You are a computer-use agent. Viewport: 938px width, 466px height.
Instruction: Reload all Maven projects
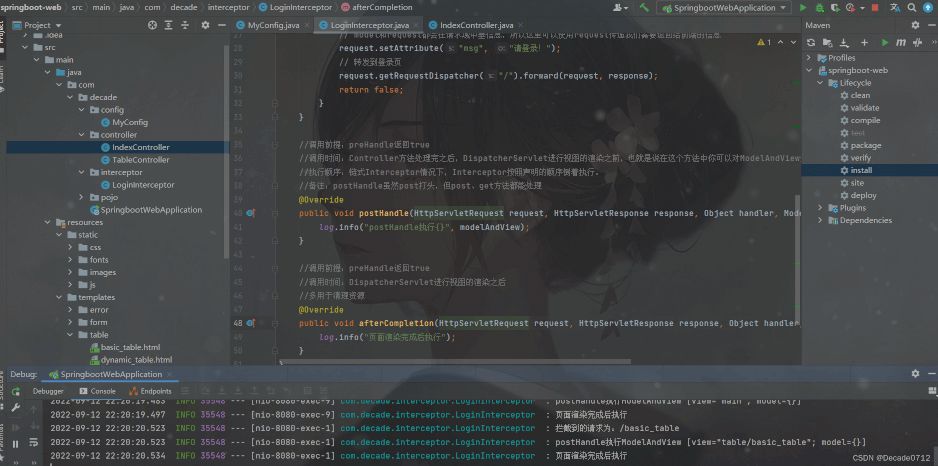811,43
